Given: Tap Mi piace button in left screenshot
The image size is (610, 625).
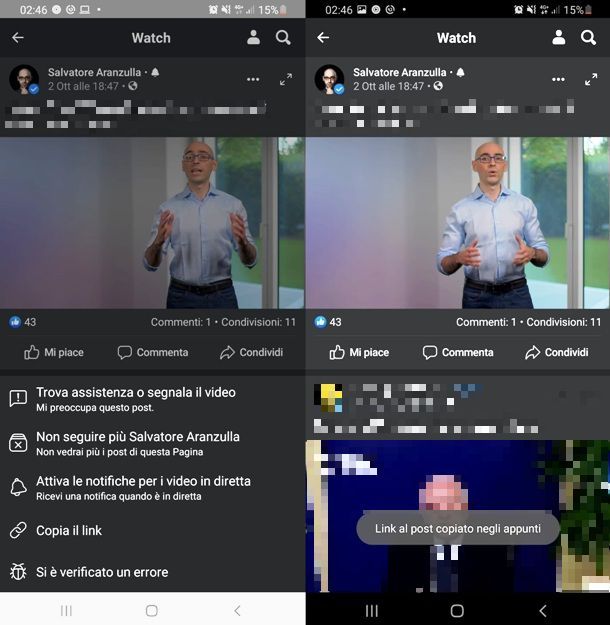Looking at the screenshot, I should coord(54,352).
